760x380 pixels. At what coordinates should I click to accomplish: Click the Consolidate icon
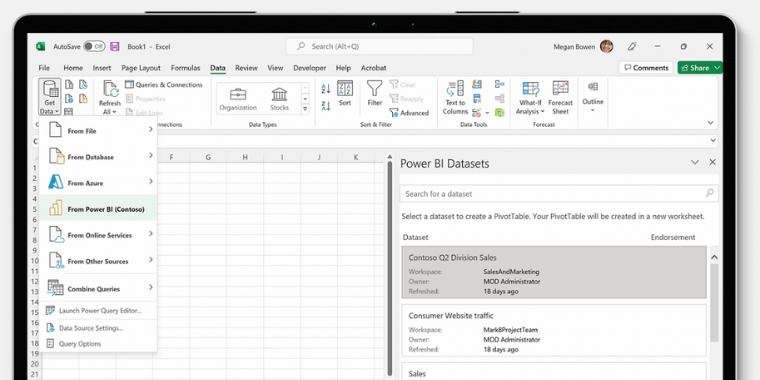(x=500, y=84)
